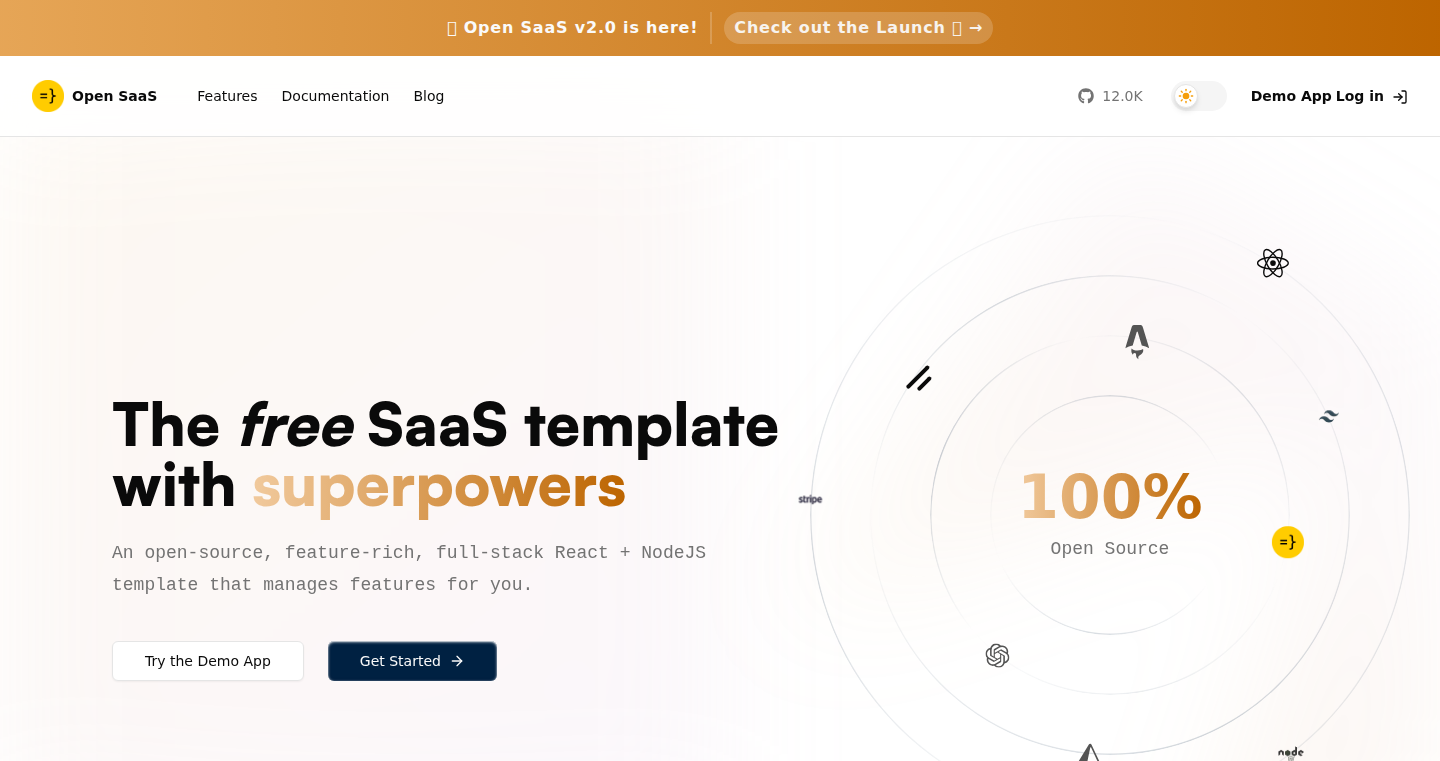1440x761 pixels.
Task: Click the Open SaaS logo icon in navbar
Action: (48, 96)
